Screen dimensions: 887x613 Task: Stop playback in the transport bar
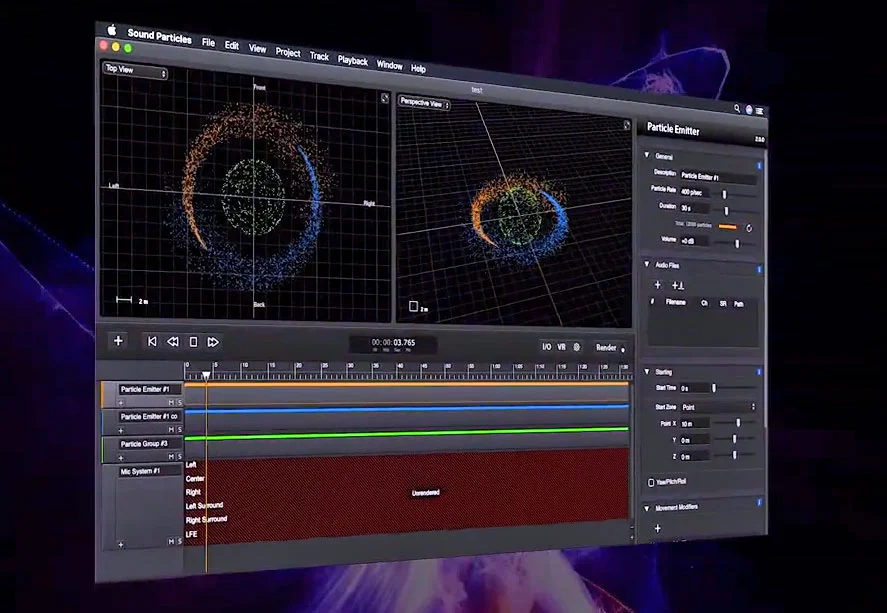[193, 342]
